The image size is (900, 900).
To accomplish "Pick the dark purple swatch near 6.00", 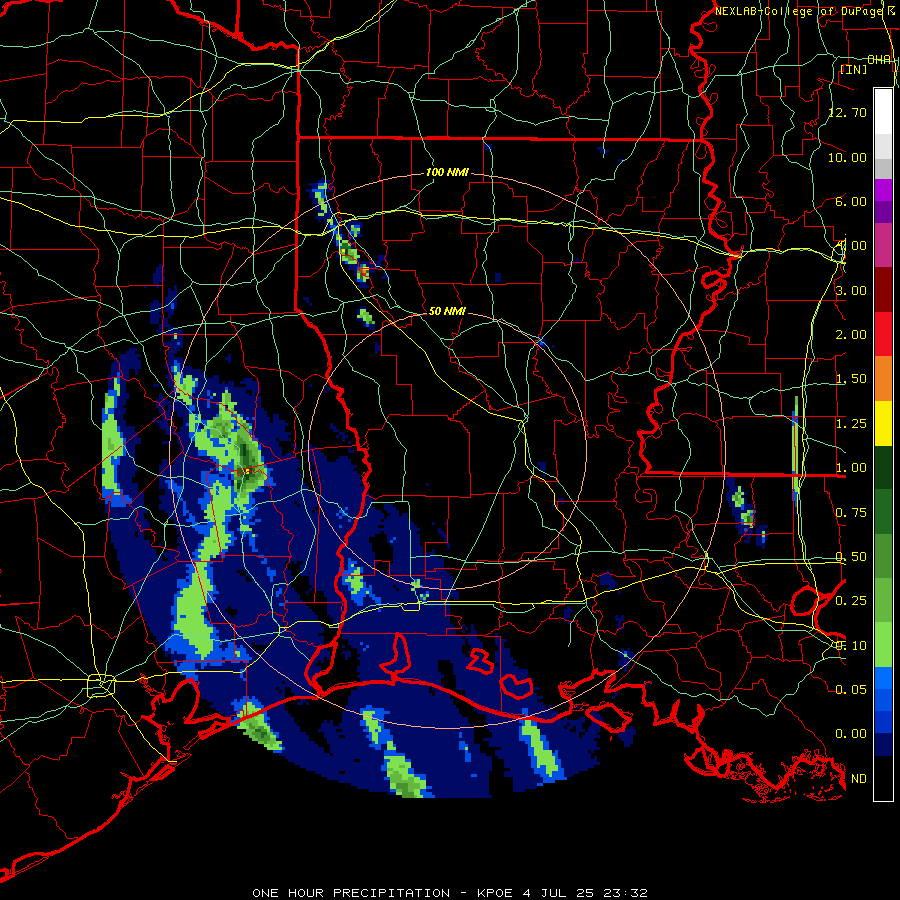I will pos(883,212).
